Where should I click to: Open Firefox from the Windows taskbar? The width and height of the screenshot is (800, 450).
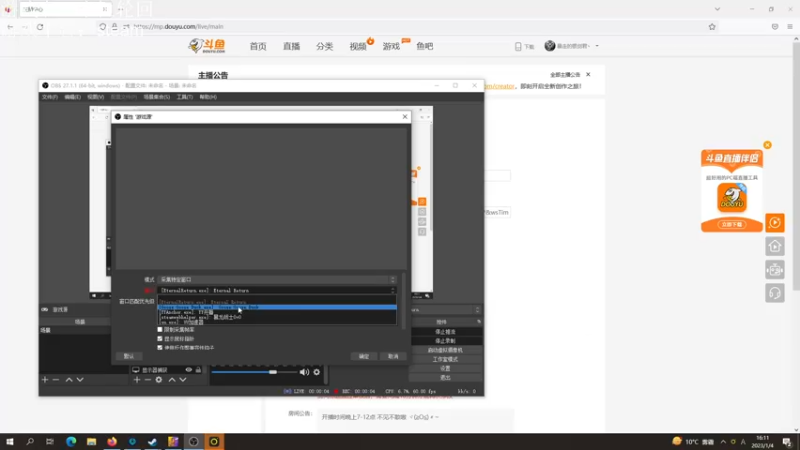point(112,441)
